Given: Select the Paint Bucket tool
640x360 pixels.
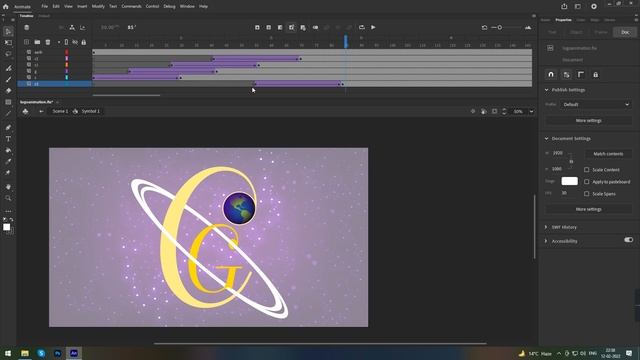Looking at the screenshot, I should [8, 150].
